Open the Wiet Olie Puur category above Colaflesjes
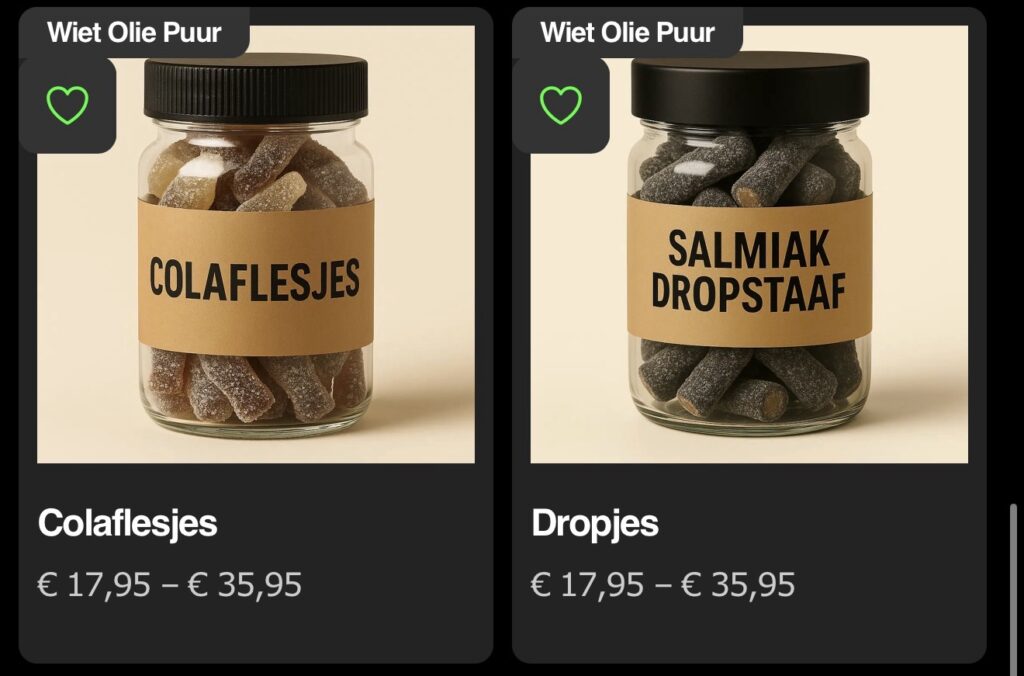The height and width of the screenshot is (676, 1024). pos(134,32)
